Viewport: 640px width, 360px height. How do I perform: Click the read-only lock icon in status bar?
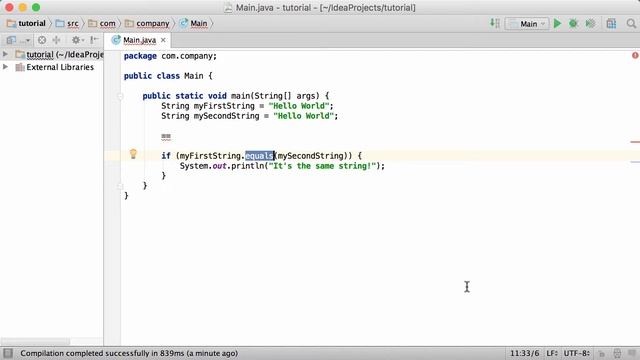point(602,353)
